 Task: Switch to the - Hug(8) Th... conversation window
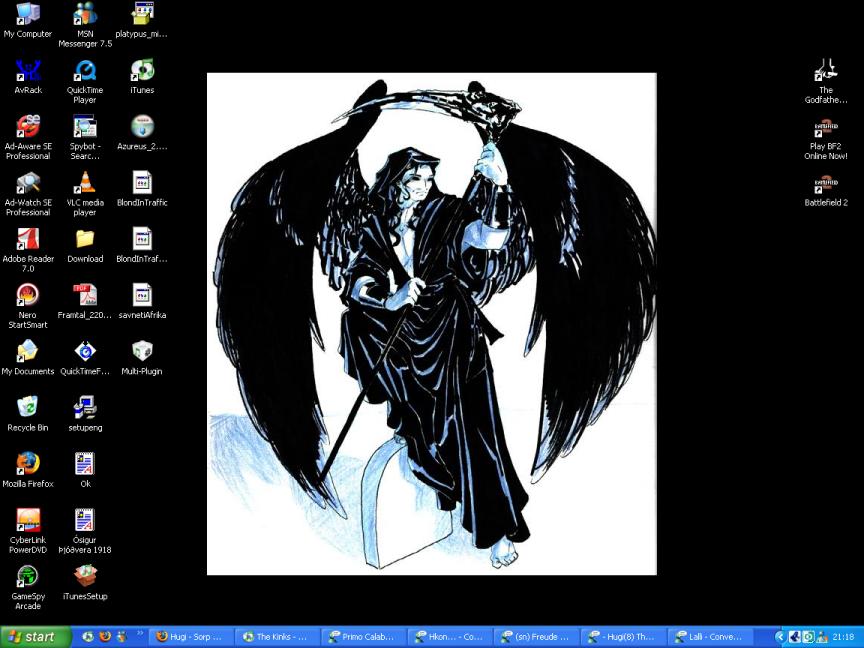622,637
